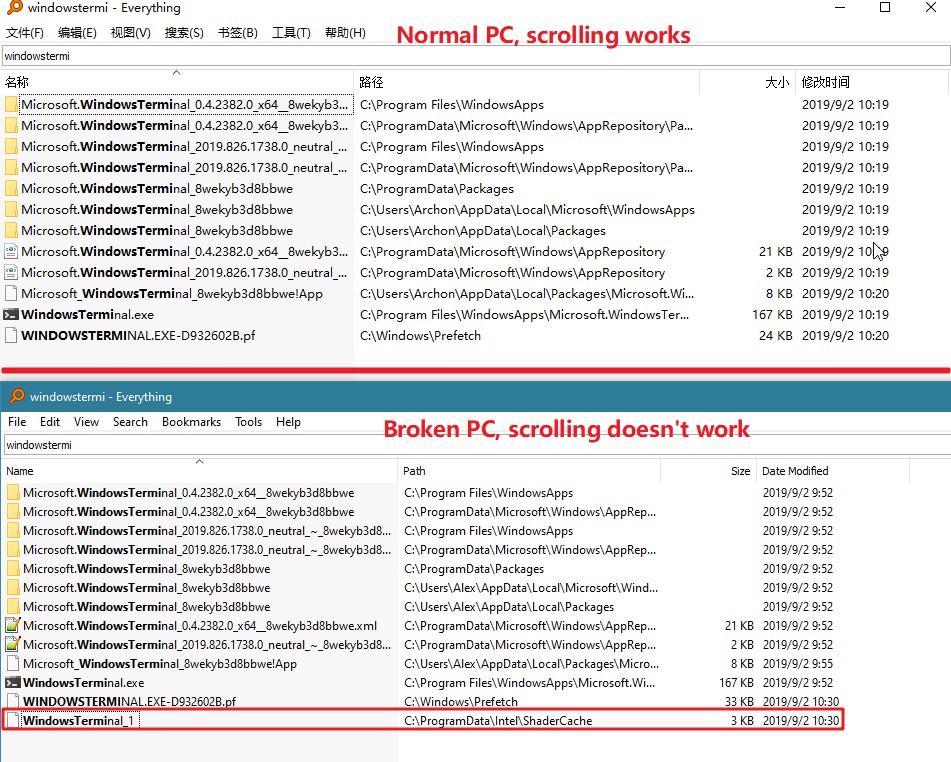Open the Tools menu

click(248, 421)
